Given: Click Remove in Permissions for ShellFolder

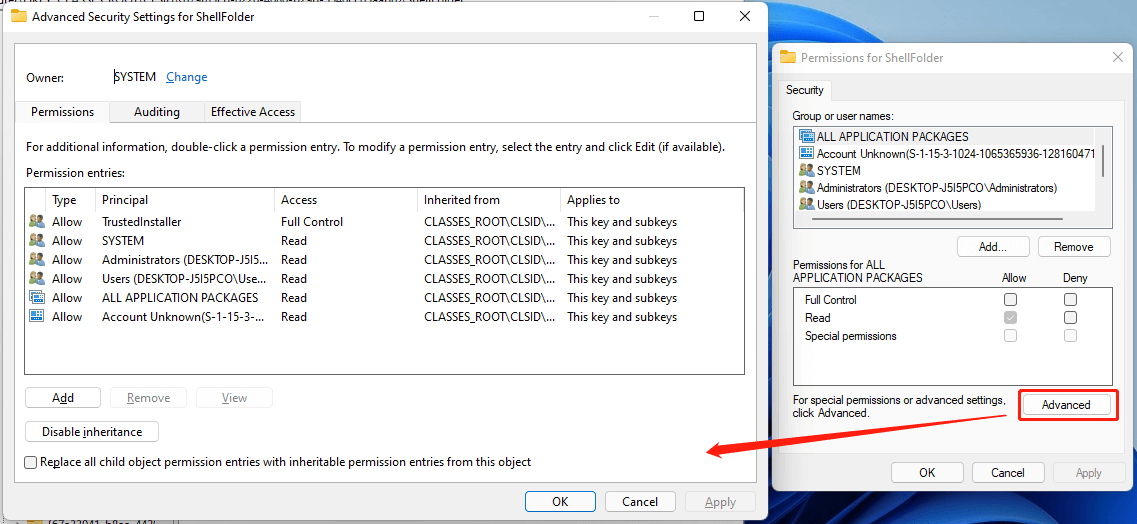Looking at the screenshot, I should point(1074,246).
